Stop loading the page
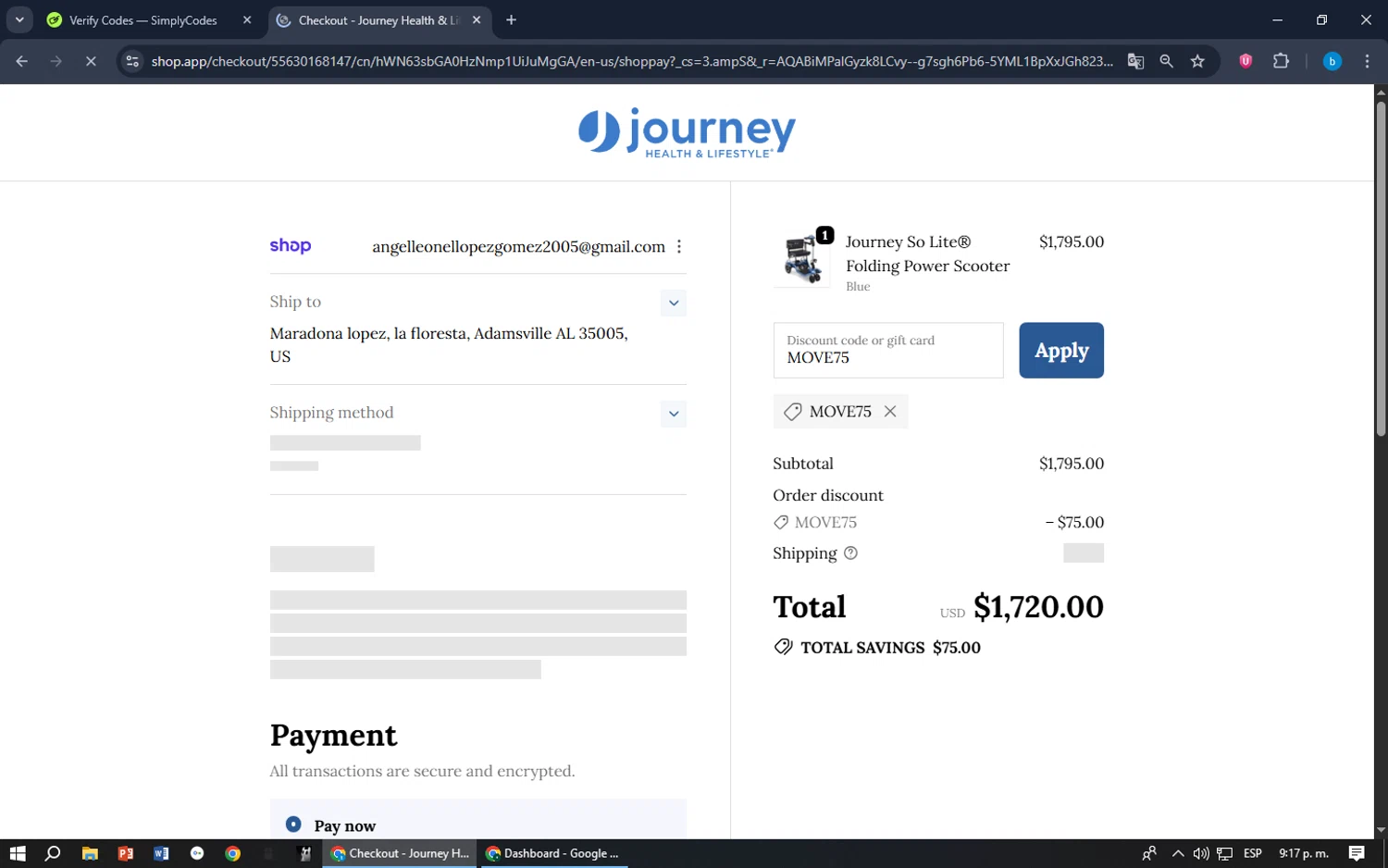The width and height of the screenshot is (1388, 868). coord(91,61)
